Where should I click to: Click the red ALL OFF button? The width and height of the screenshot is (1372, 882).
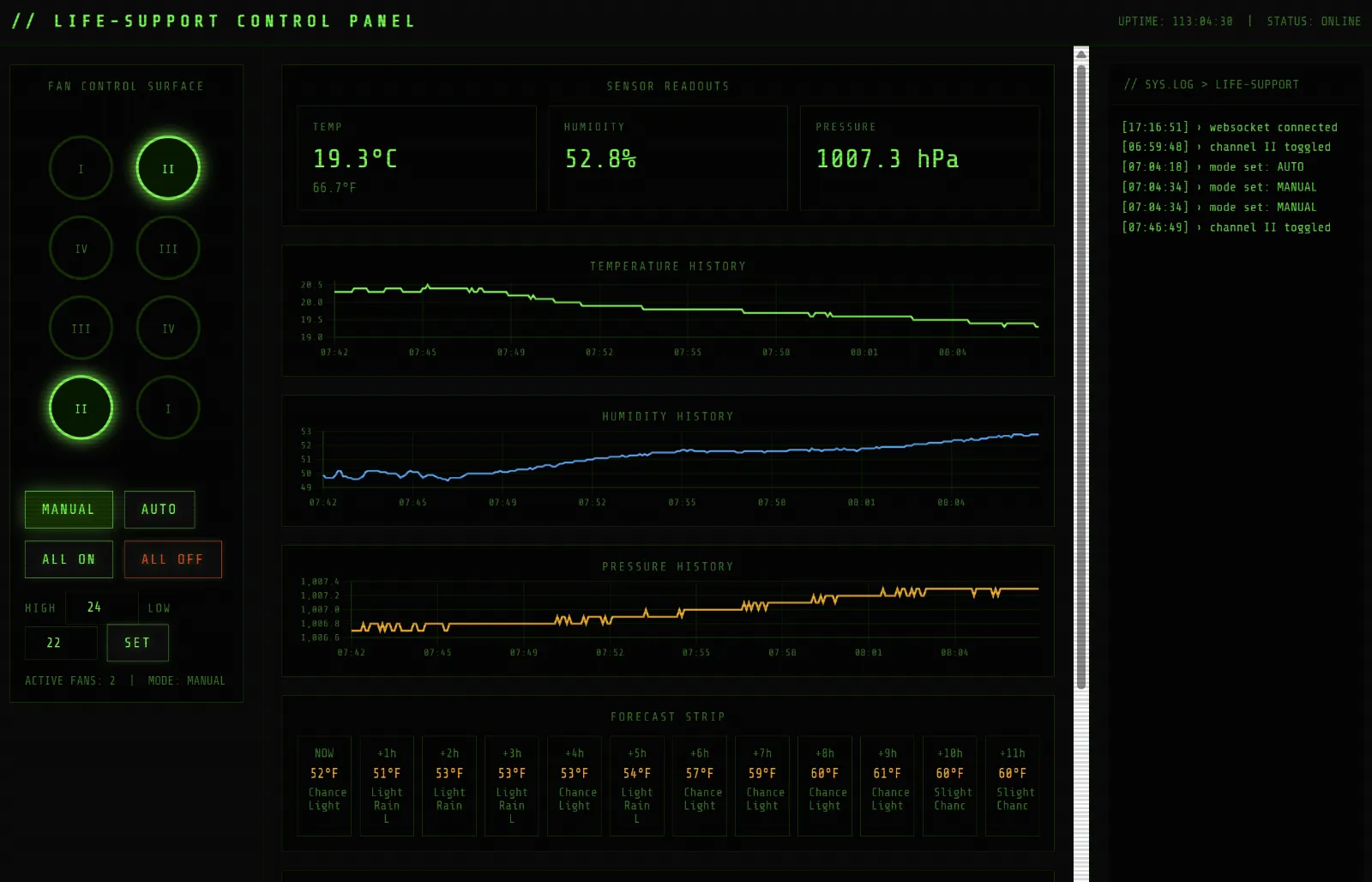click(x=173, y=559)
